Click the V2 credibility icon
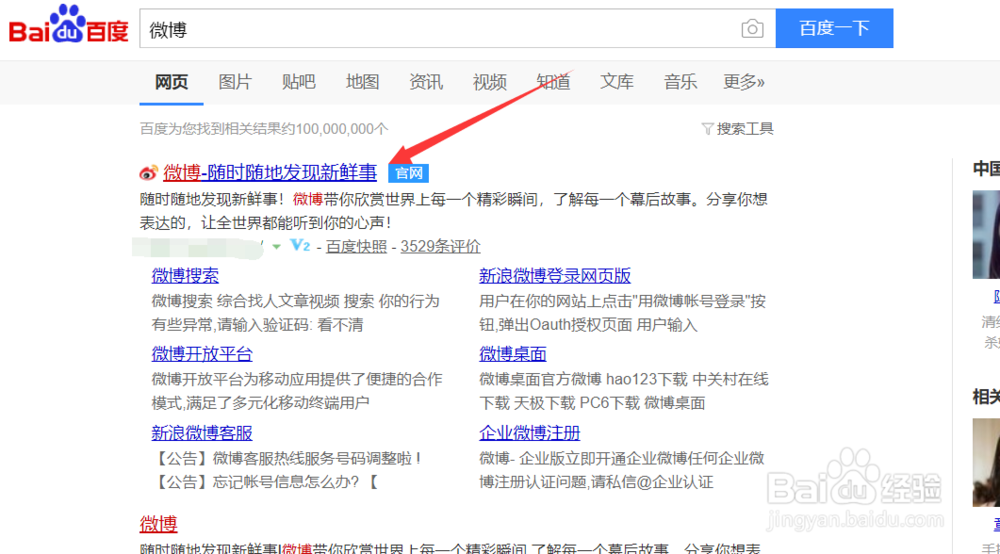Viewport: 1000px width, 554px height. point(300,245)
